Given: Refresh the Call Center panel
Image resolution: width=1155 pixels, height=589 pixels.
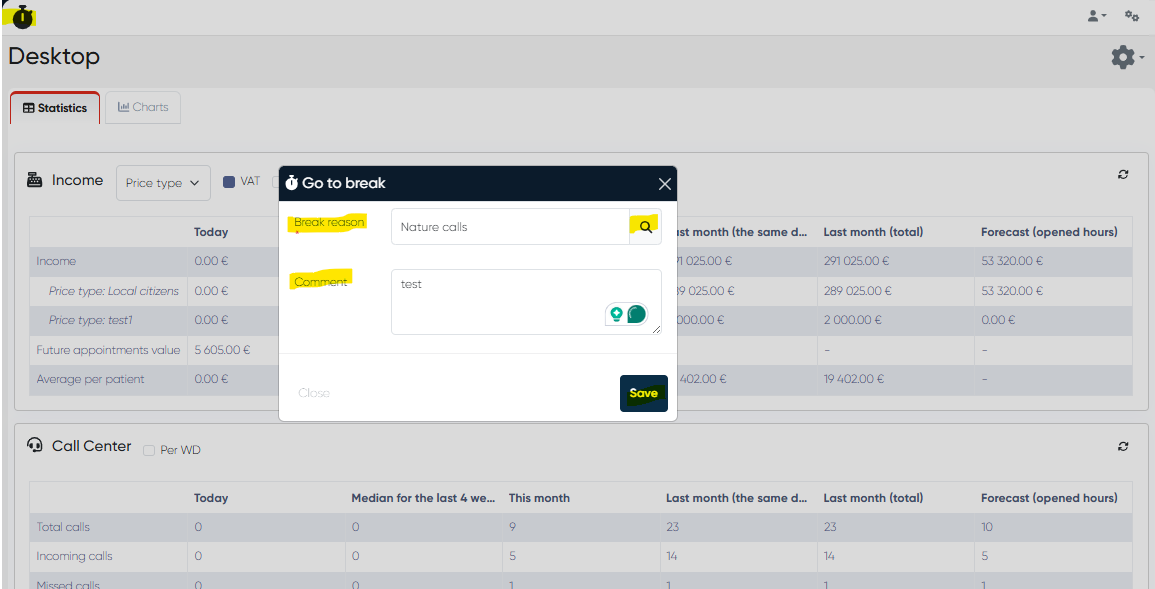Looking at the screenshot, I should (1123, 446).
